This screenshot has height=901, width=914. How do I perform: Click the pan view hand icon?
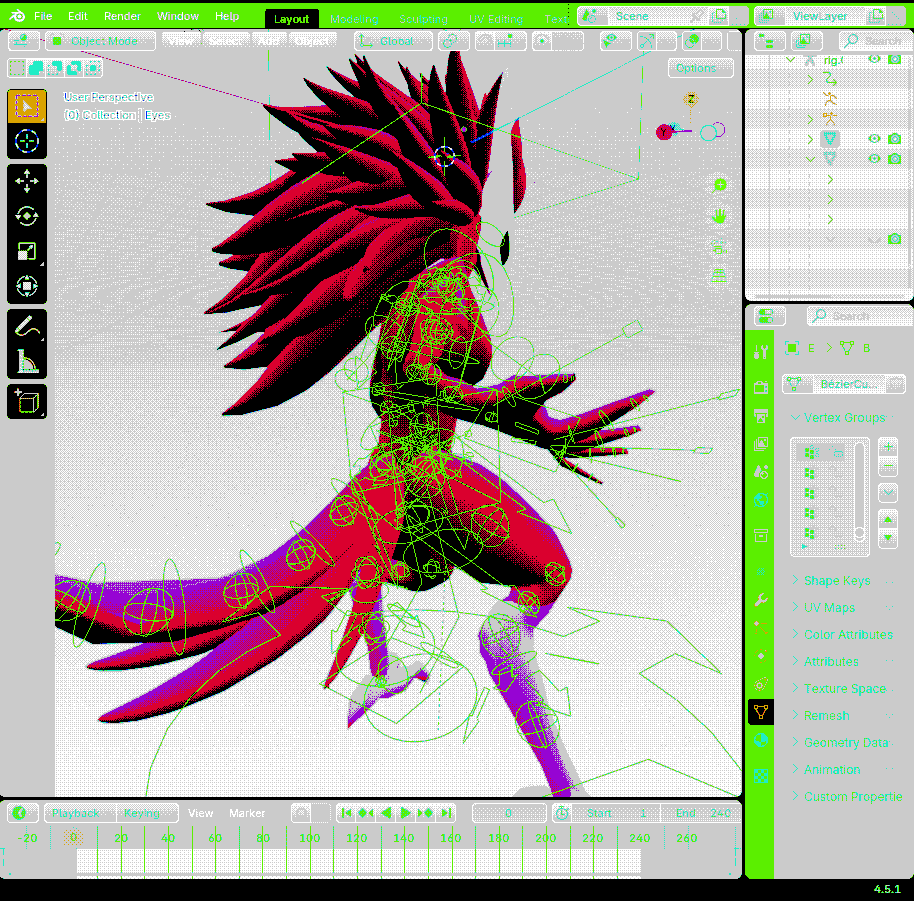point(720,217)
